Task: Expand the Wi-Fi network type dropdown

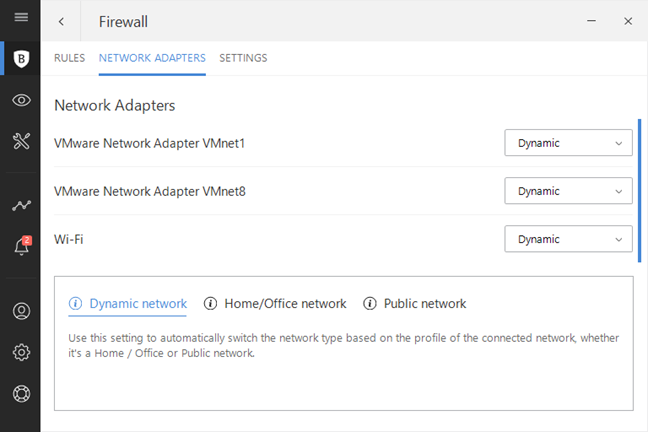Action: point(568,239)
